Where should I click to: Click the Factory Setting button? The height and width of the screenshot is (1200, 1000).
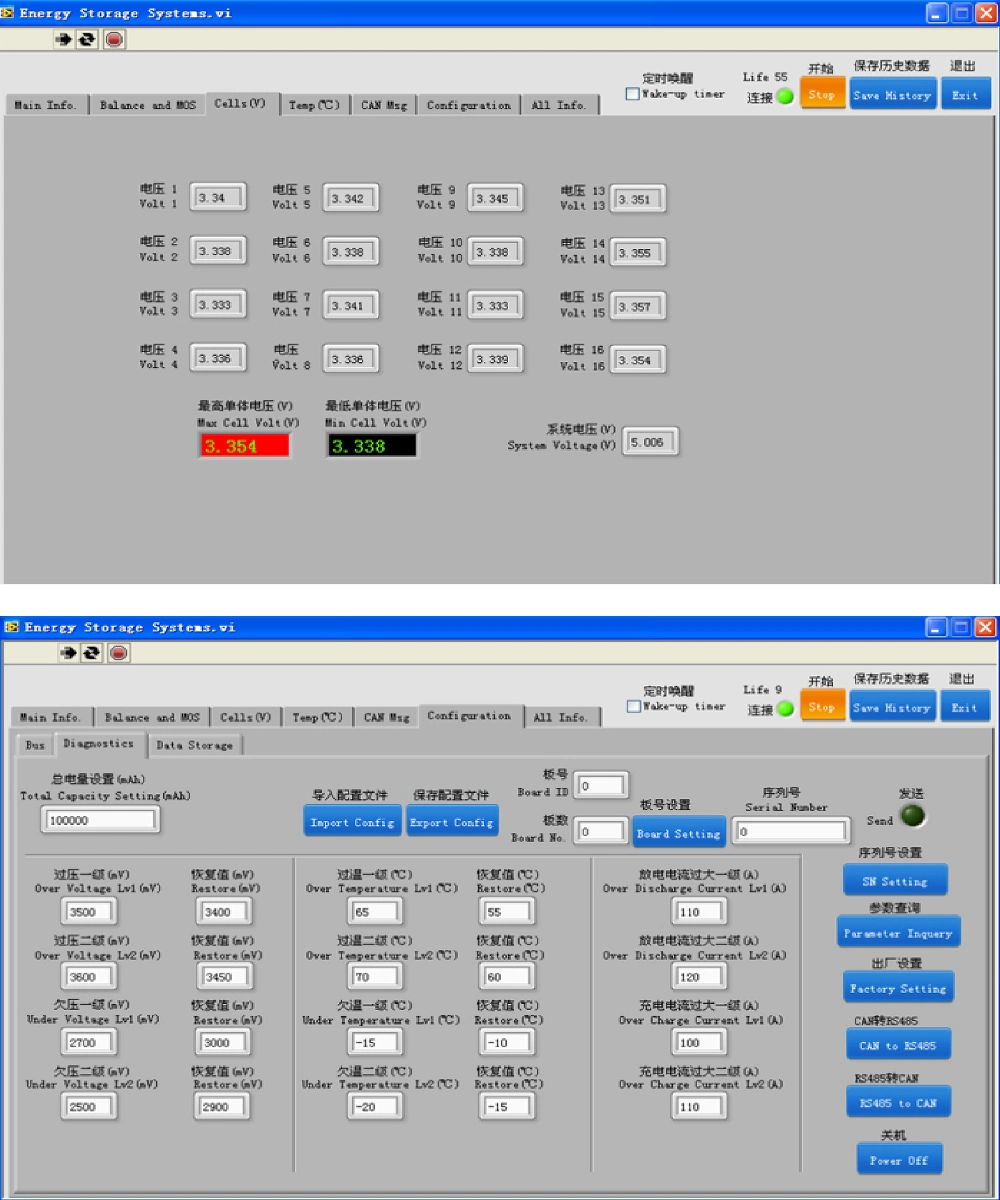click(898, 987)
